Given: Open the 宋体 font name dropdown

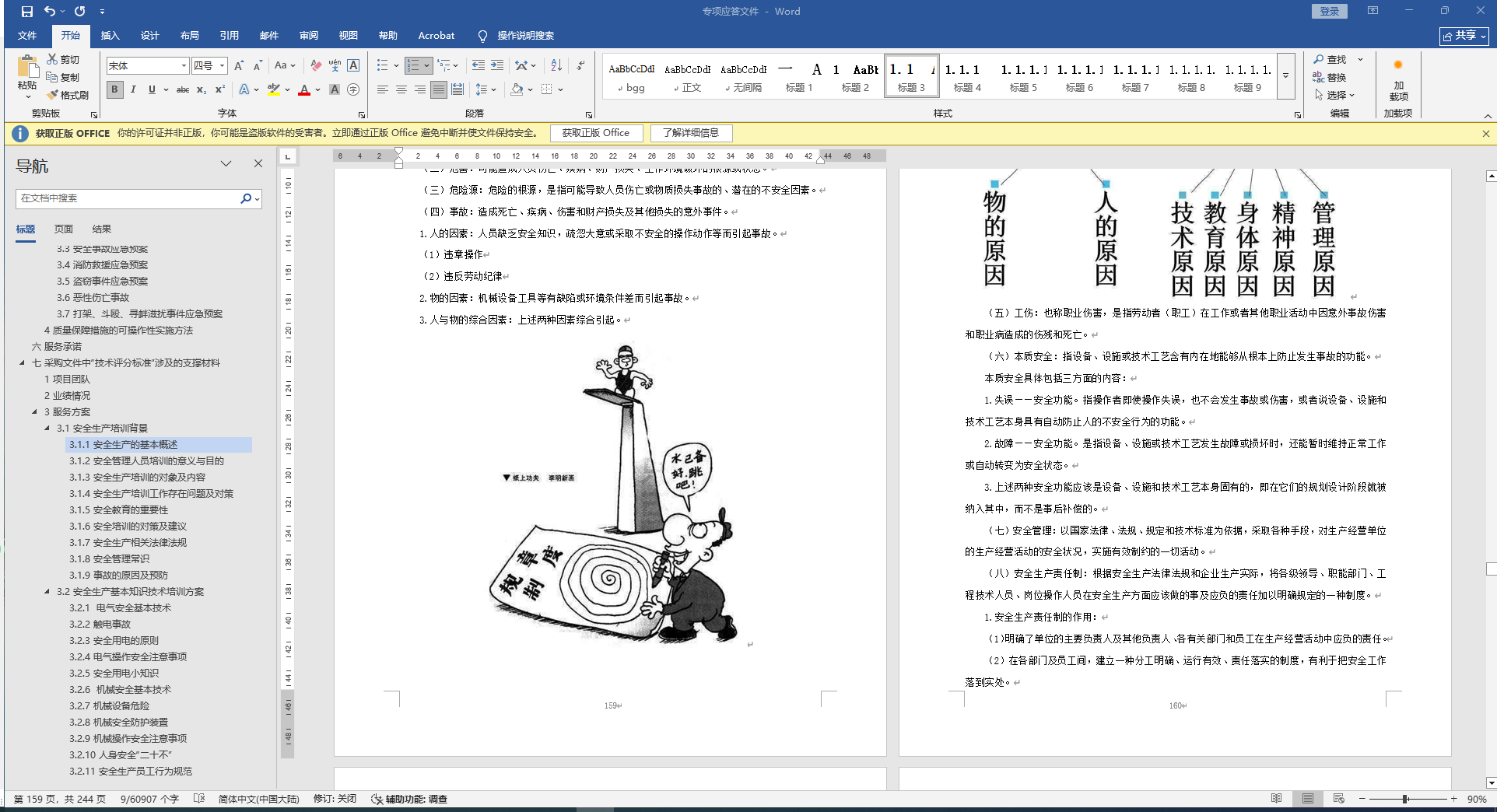Looking at the screenshot, I should (x=184, y=66).
